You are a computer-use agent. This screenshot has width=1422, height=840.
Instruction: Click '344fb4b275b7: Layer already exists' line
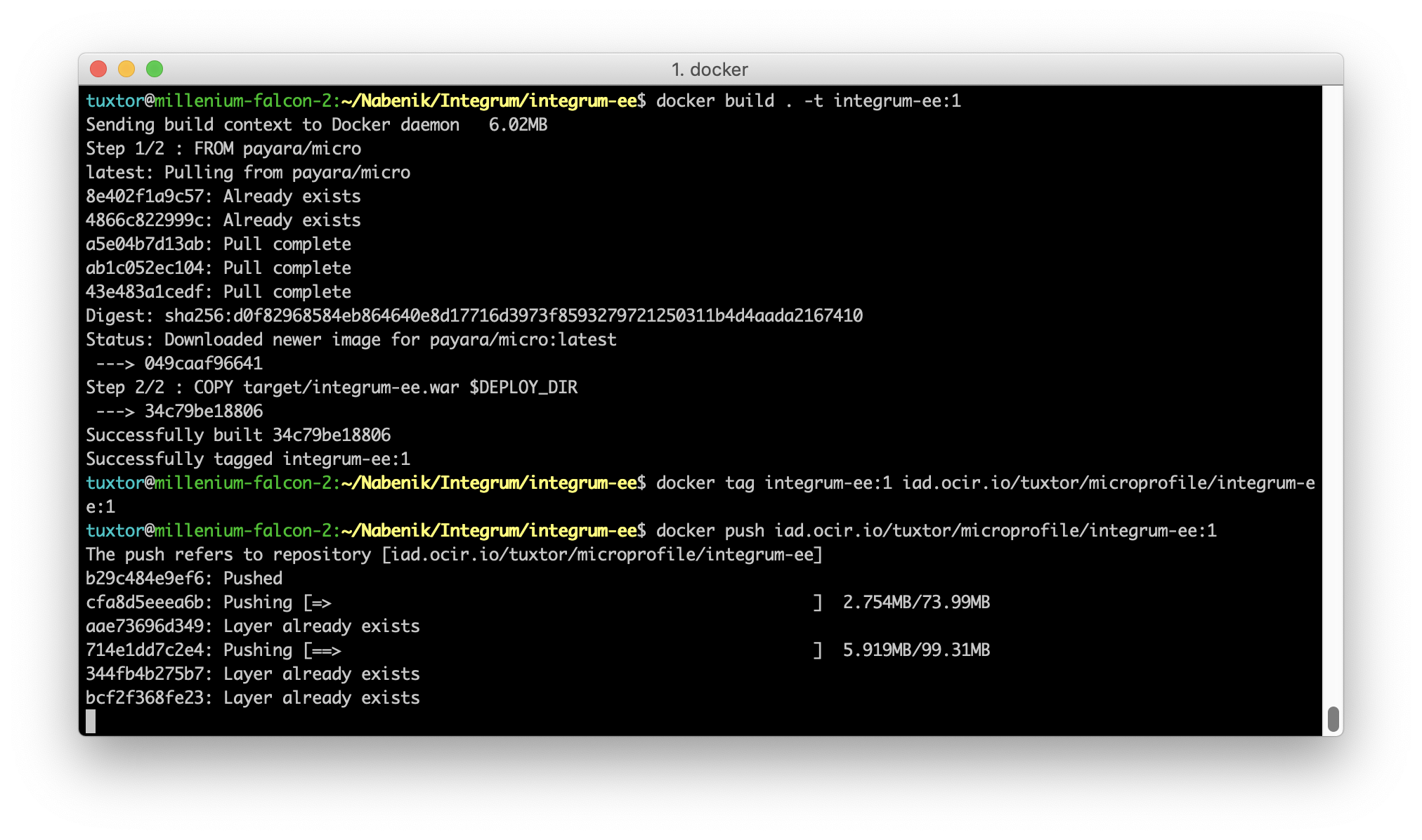253,674
